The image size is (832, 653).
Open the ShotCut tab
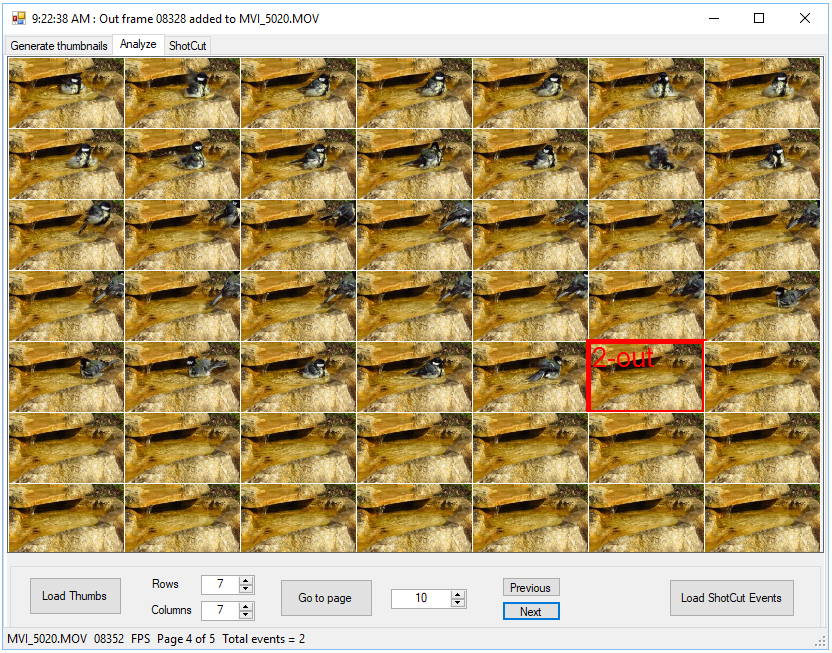point(187,46)
